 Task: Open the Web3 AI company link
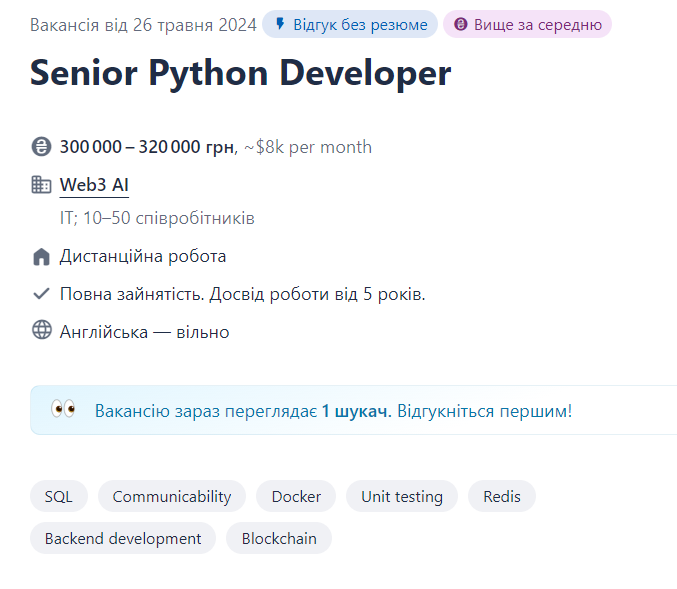tap(94, 185)
